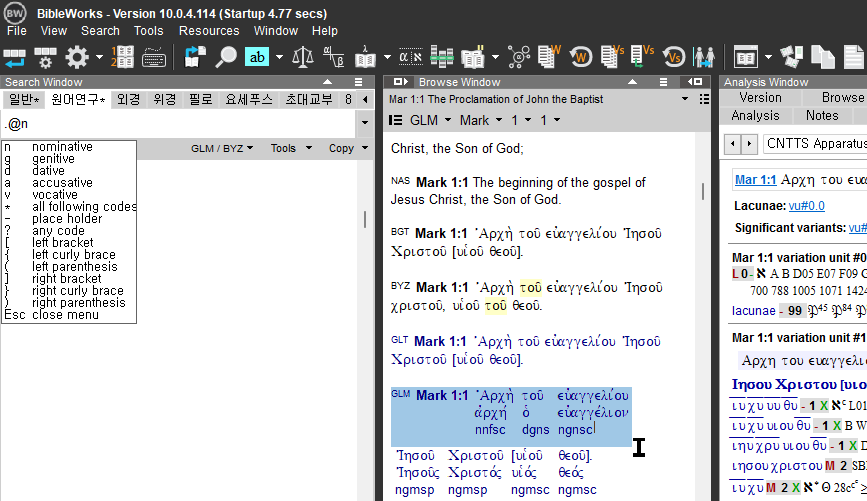Switch to the Notes tab in Analysis Window

click(822, 116)
